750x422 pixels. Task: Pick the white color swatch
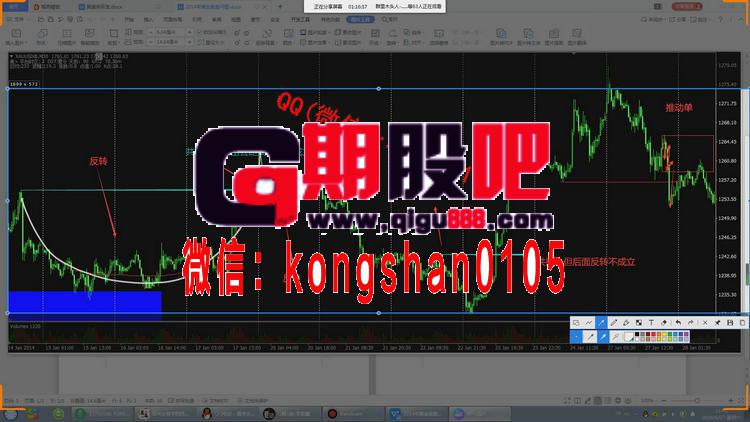click(637, 339)
